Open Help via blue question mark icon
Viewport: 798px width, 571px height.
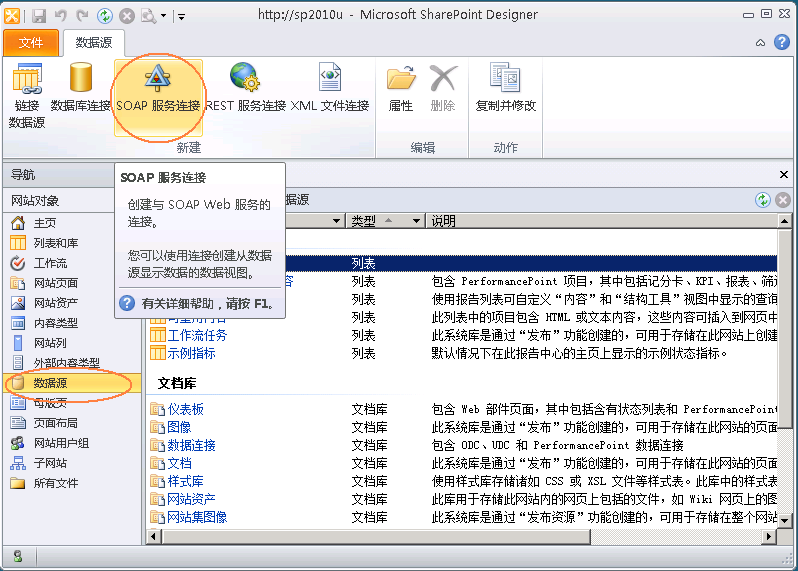(x=782, y=42)
